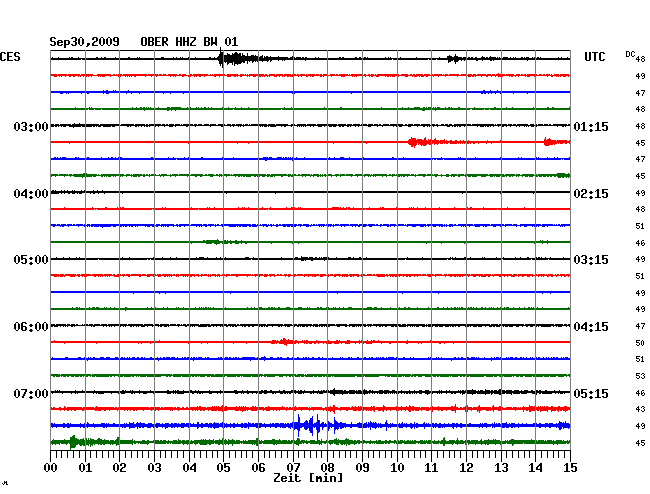
Task: Click the UTC column header
Action: 594,57
